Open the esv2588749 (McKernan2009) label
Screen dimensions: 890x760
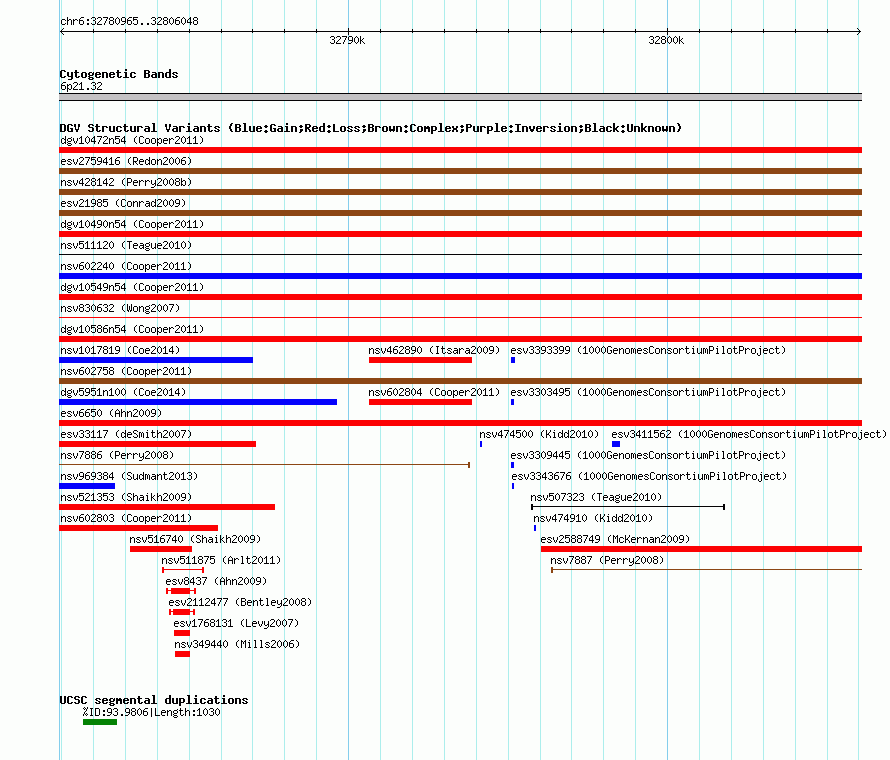tap(615, 539)
